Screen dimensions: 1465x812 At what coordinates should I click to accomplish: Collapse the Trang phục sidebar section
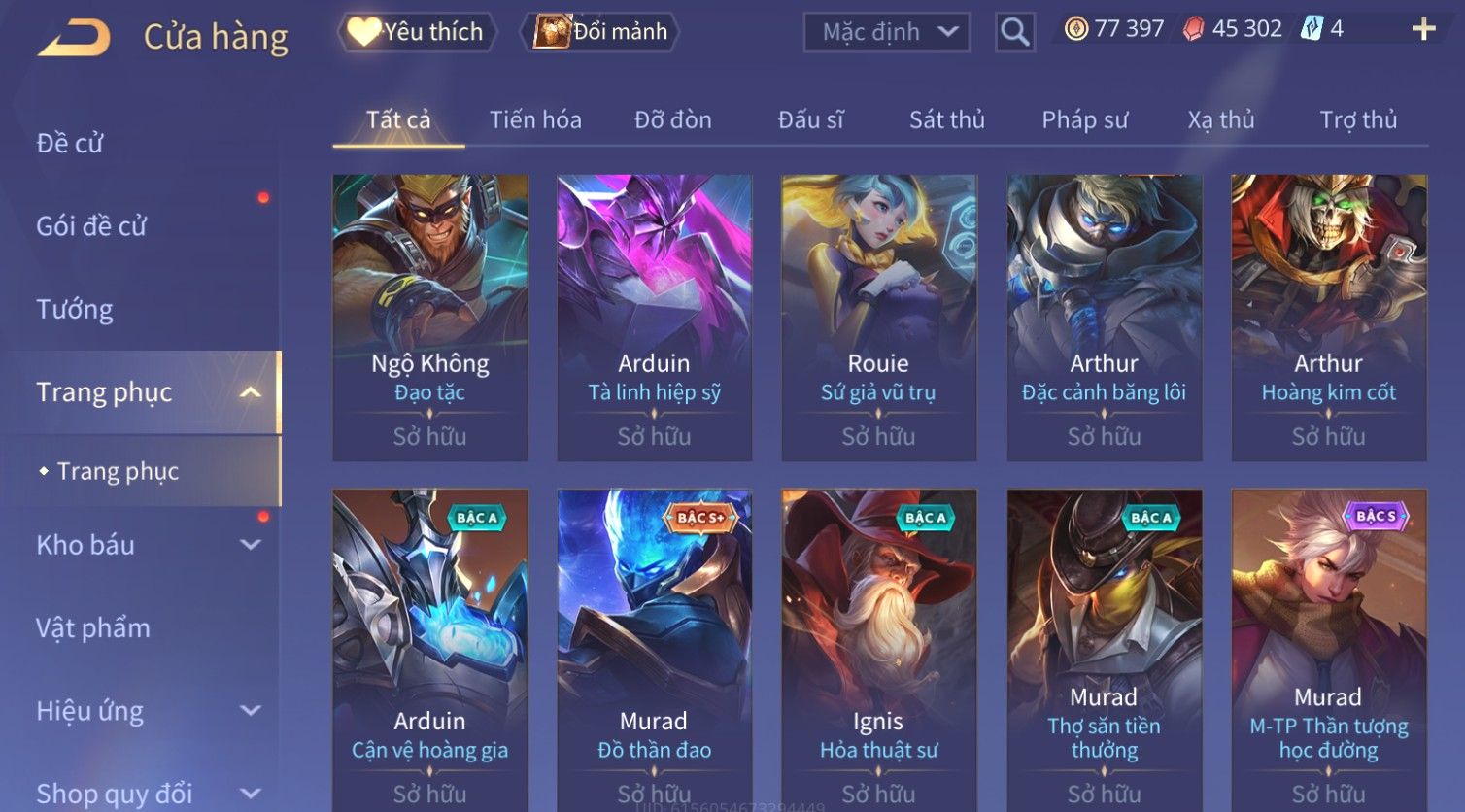pos(251,392)
